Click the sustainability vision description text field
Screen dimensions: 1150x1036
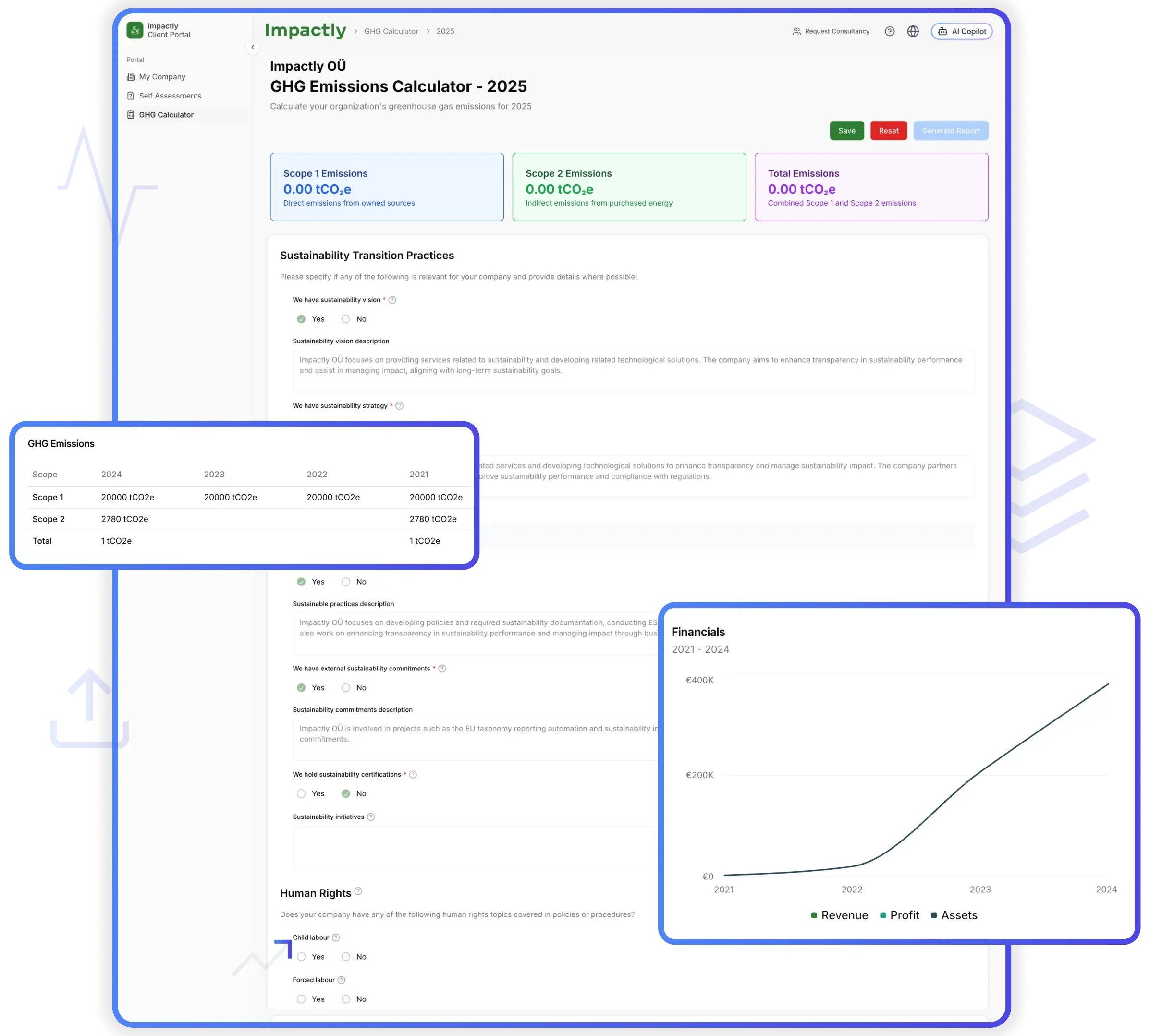tap(633, 371)
